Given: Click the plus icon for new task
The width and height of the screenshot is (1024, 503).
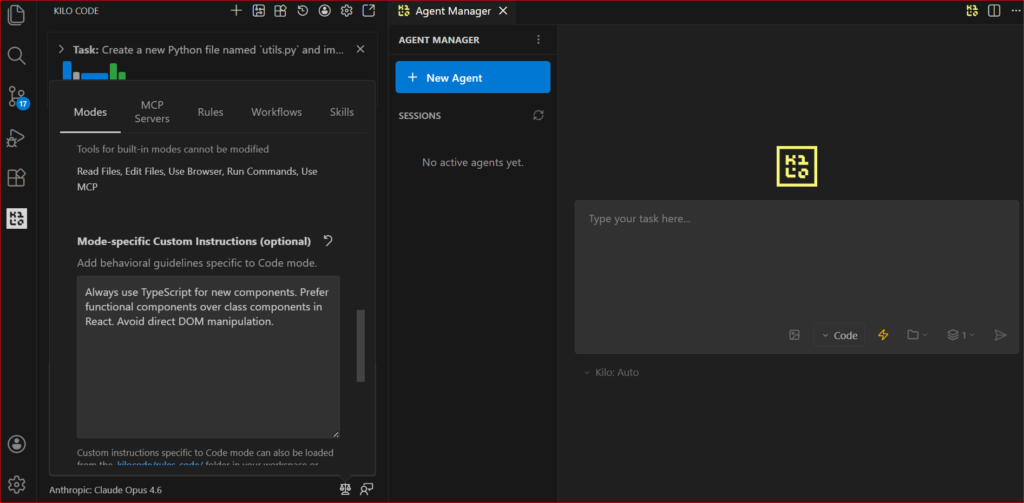Looking at the screenshot, I should [x=236, y=11].
